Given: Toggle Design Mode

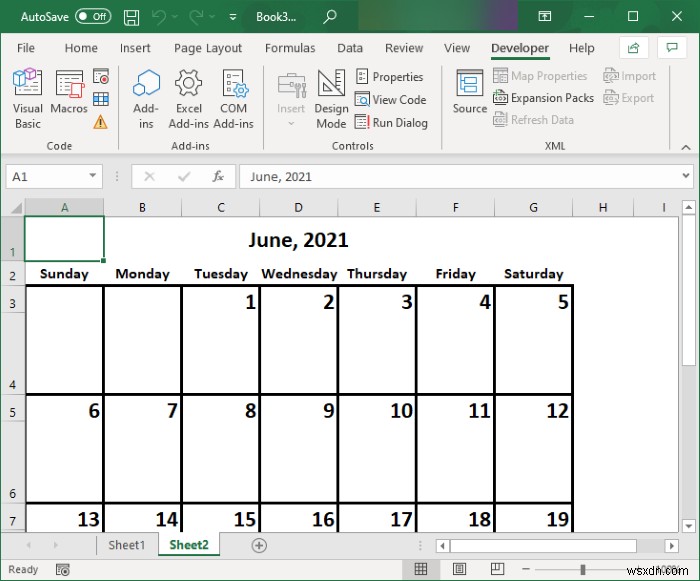Looking at the screenshot, I should [x=331, y=99].
